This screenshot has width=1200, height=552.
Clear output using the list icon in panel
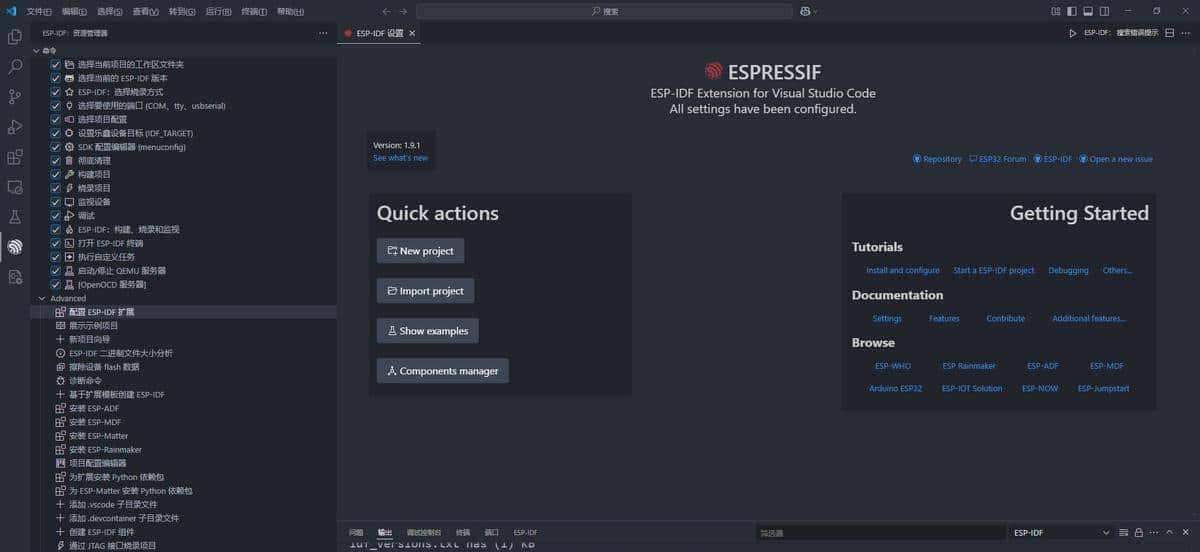tap(1122, 533)
